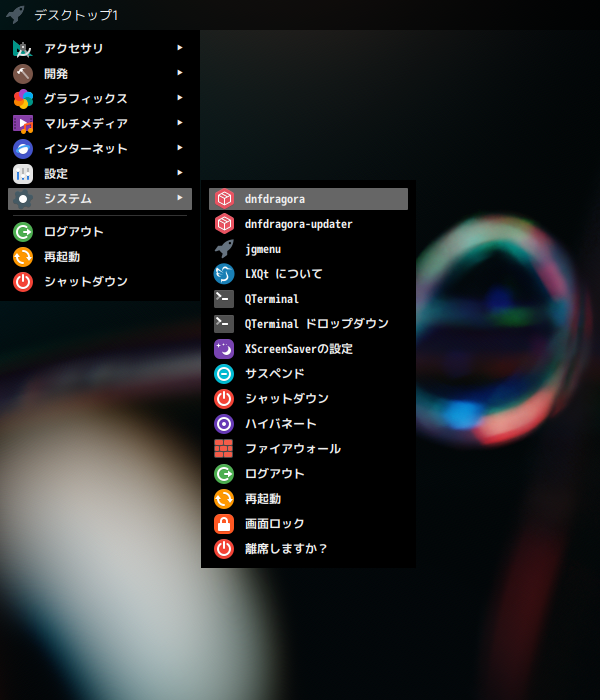600x700 pixels.
Task: Choose シャットダウン in the main menu
Action: click(x=100, y=282)
